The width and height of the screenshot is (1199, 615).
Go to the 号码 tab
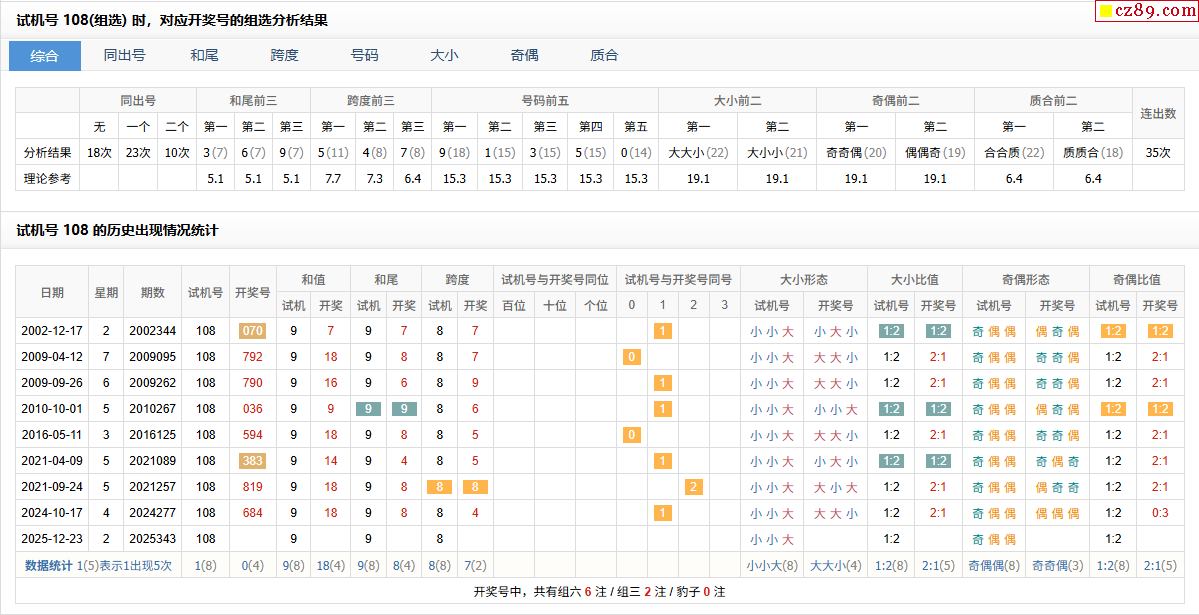[x=364, y=56]
